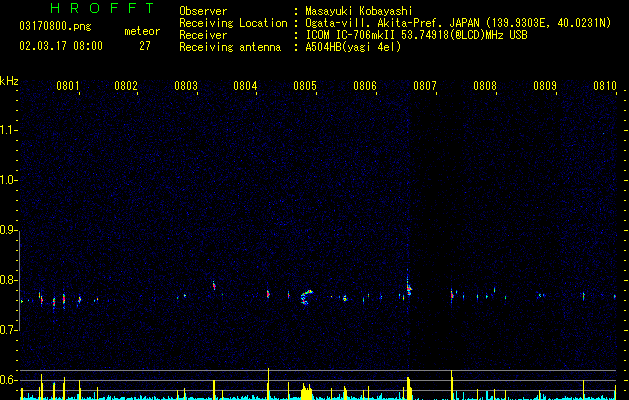Screen dimensions: 629x400
Task: Click the Observer label
Action: pos(203,11)
